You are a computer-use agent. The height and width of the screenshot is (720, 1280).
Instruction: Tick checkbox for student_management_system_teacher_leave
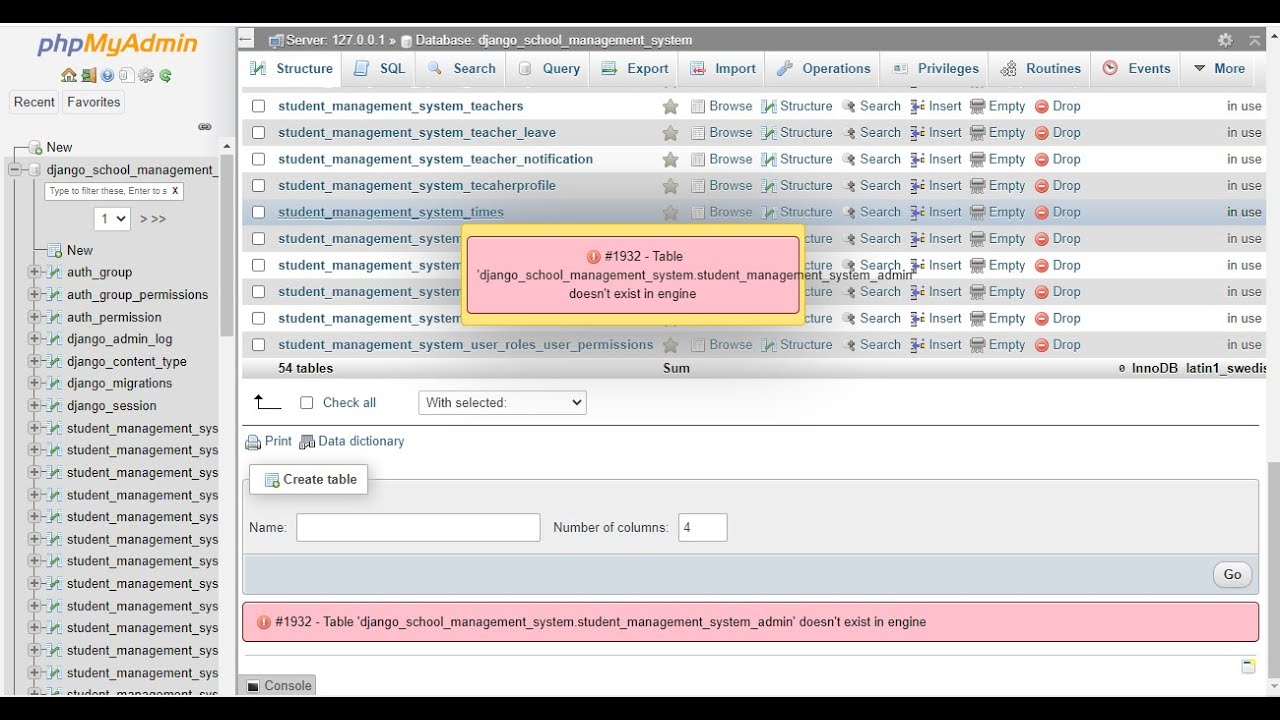259,133
